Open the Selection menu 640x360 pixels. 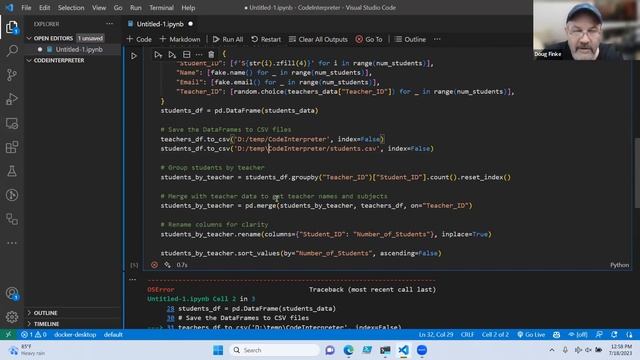71,8
